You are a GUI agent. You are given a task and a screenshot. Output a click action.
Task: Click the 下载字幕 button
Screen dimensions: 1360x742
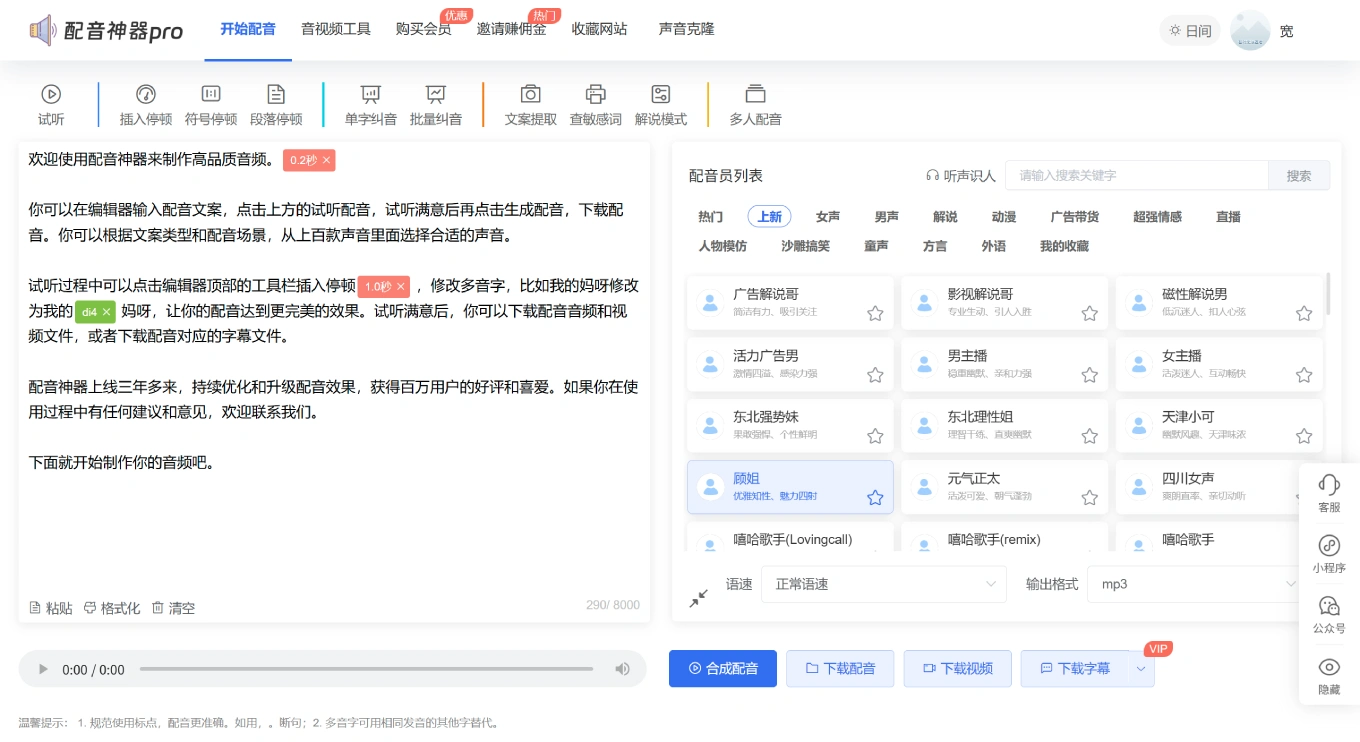click(x=1075, y=669)
